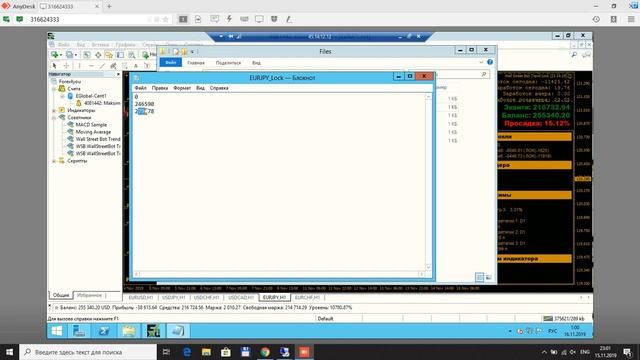Switch to Главная ribbon tab in Files
This screenshot has width=640, height=360.
click(x=196, y=63)
